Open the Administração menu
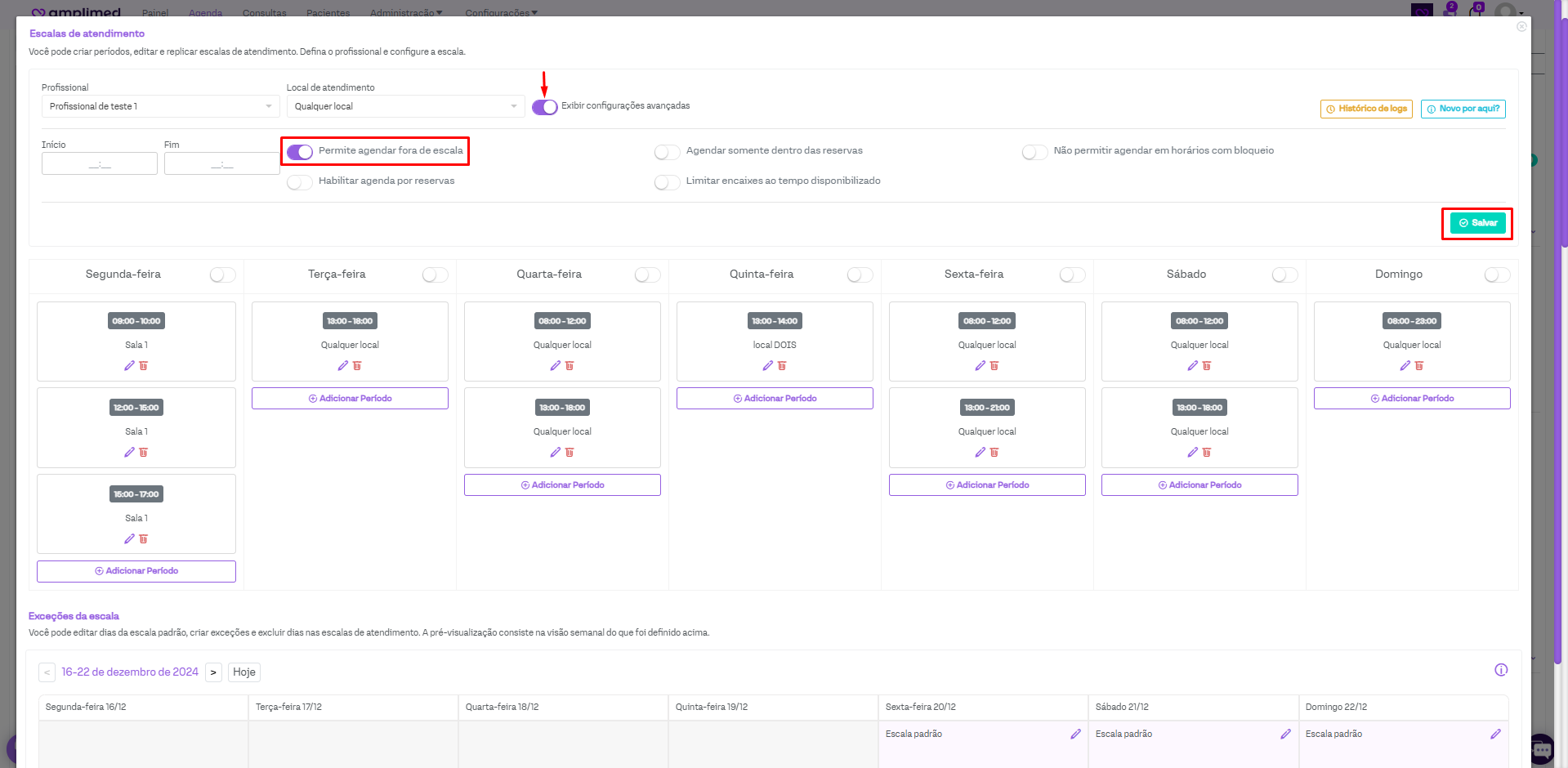Image resolution: width=1568 pixels, height=768 pixels. tap(406, 13)
